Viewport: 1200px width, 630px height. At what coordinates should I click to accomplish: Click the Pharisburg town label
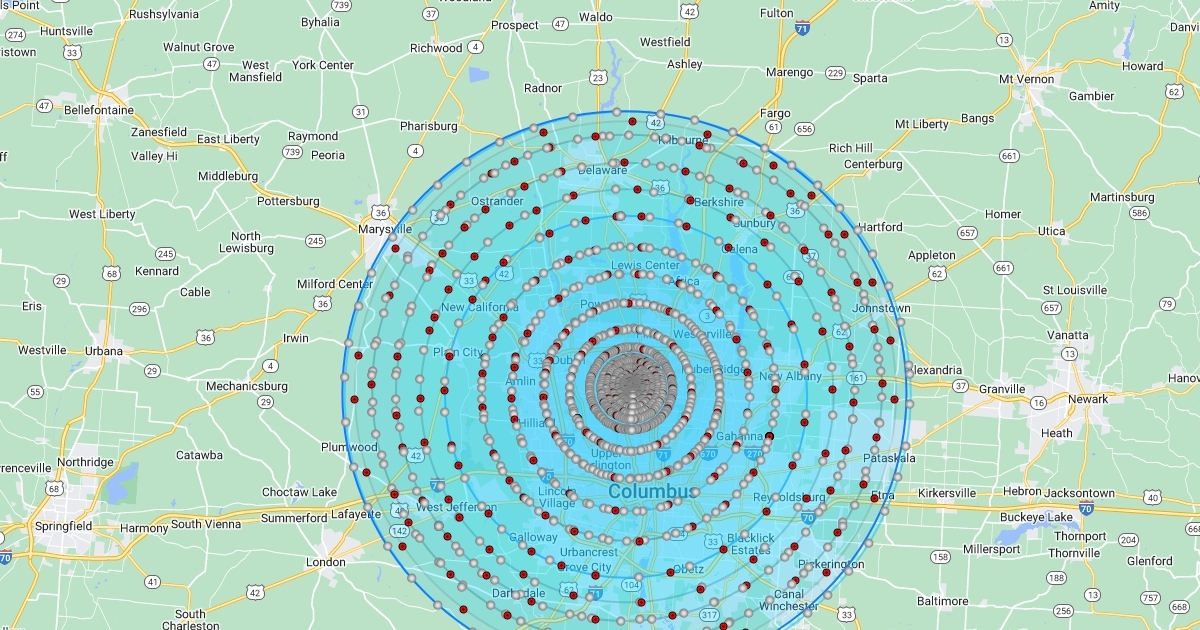[428, 126]
